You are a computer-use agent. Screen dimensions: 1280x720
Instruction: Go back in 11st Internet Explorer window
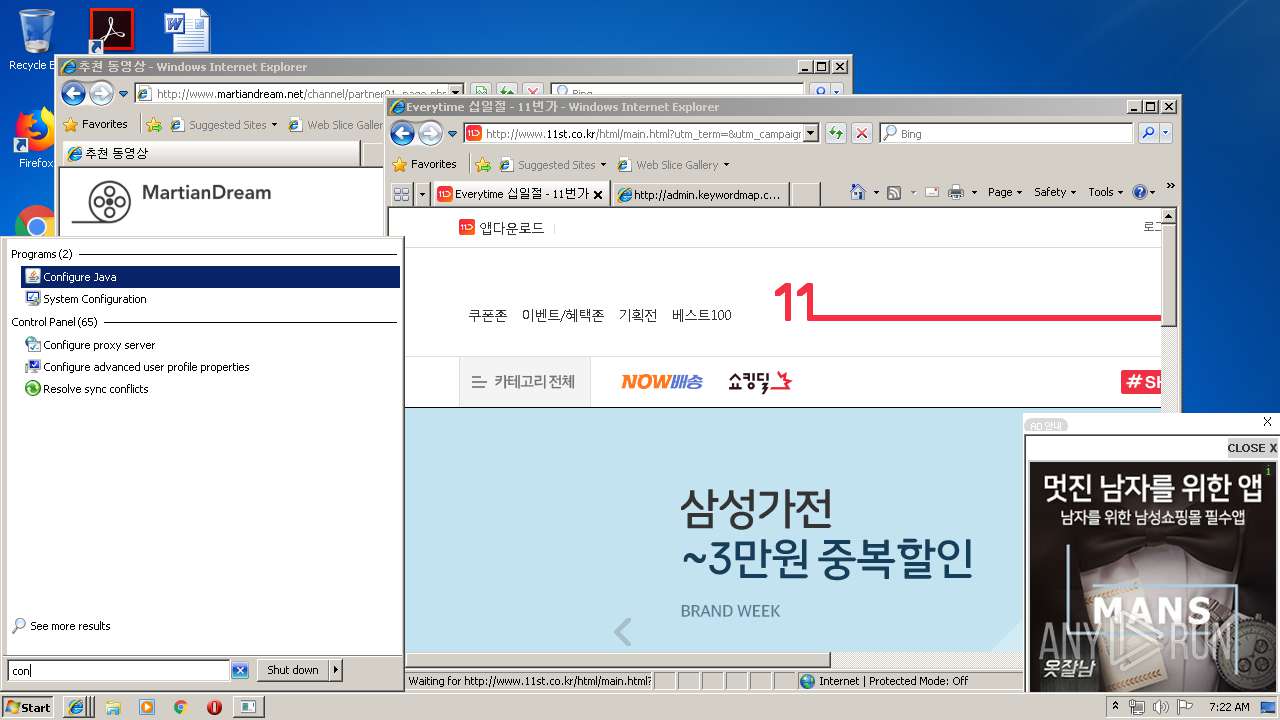(x=402, y=133)
